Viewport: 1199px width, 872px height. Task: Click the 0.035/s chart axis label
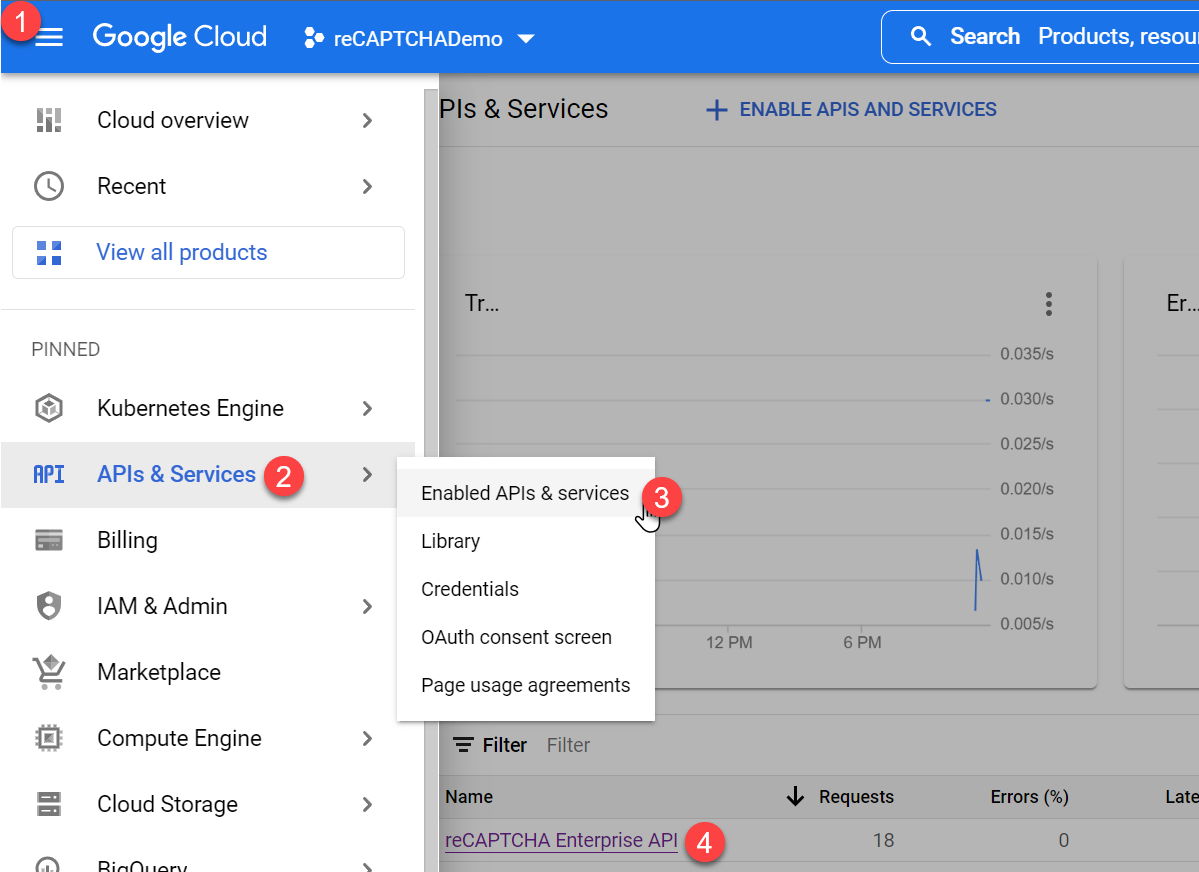(x=1027, y=354)
